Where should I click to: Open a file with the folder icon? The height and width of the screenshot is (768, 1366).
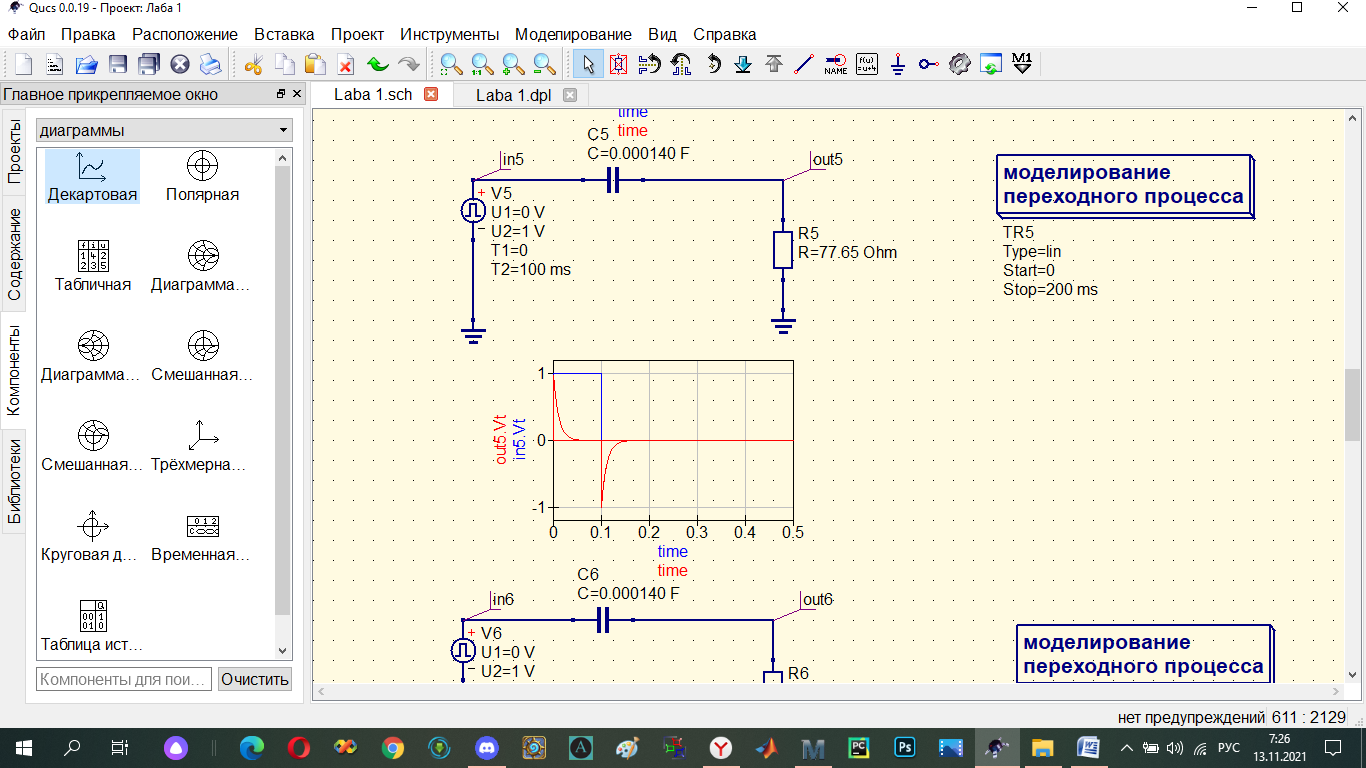pos(86,65)
